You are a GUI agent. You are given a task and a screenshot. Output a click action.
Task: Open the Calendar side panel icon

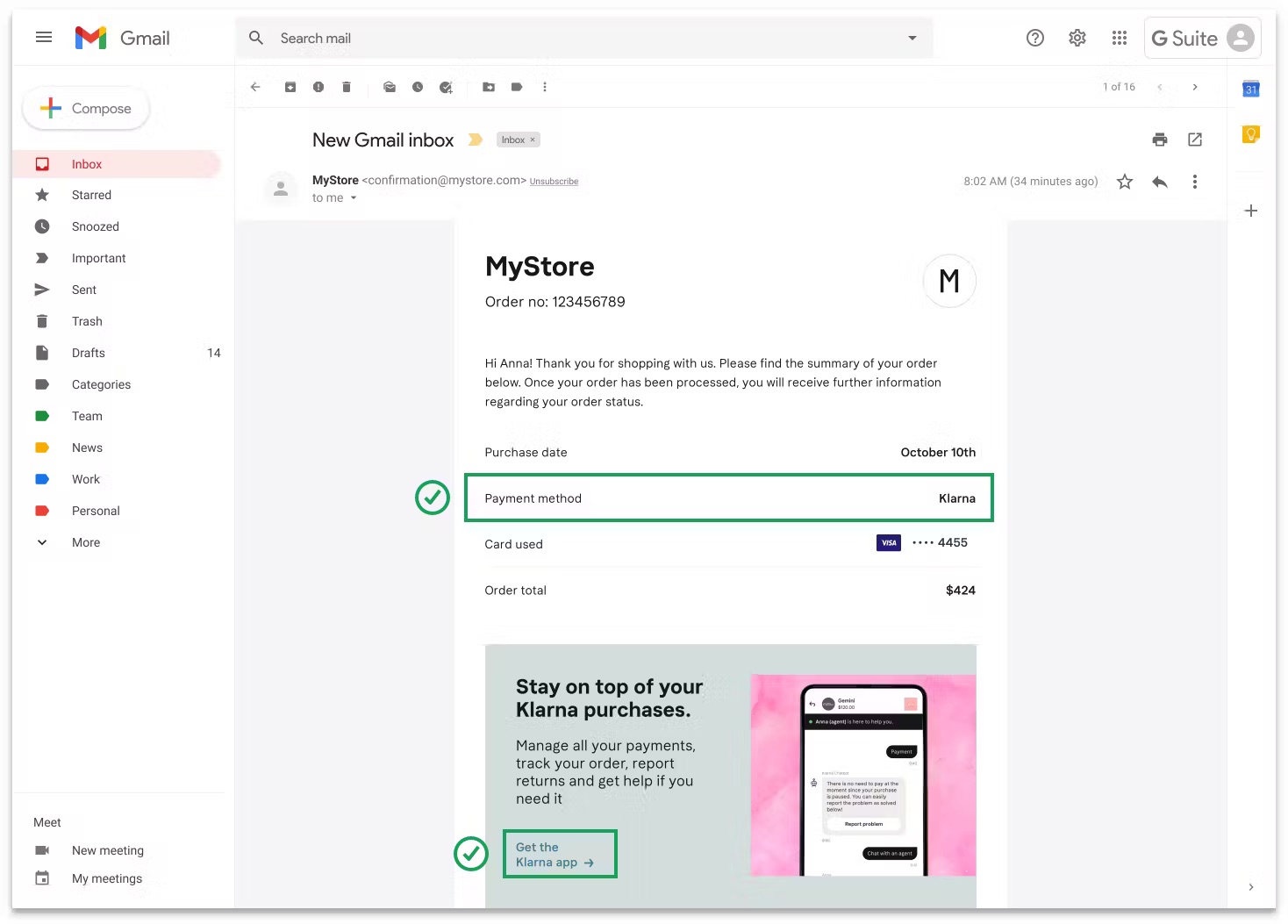[x=1251, y=89]
